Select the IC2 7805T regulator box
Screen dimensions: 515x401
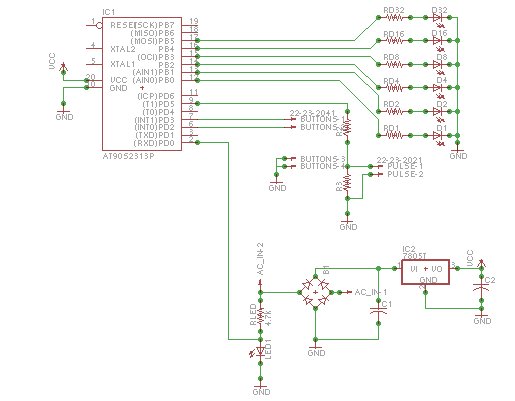pyautogui.click(x=425, y=272)
